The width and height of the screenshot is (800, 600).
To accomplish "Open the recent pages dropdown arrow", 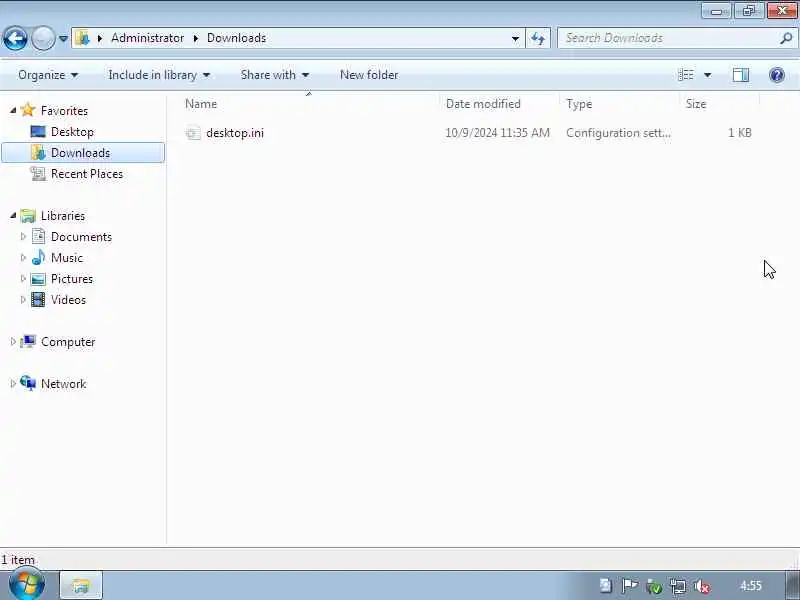I will [x=63, y=38].
